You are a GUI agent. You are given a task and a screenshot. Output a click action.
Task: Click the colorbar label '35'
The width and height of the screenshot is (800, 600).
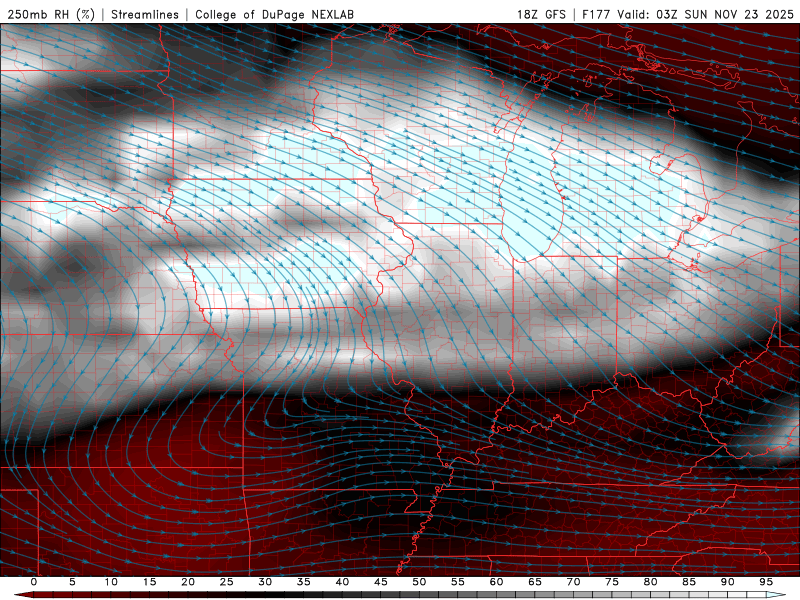coord(304,582)
